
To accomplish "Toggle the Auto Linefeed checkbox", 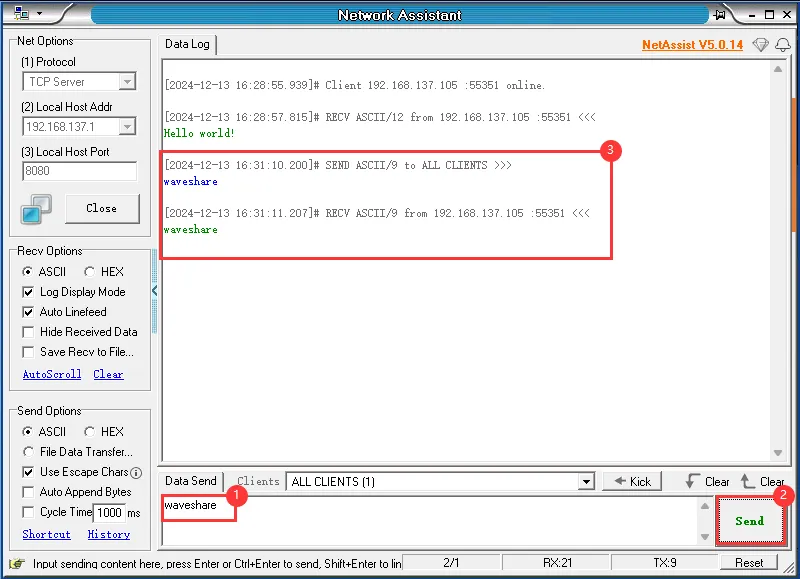I will click(29, 312).
